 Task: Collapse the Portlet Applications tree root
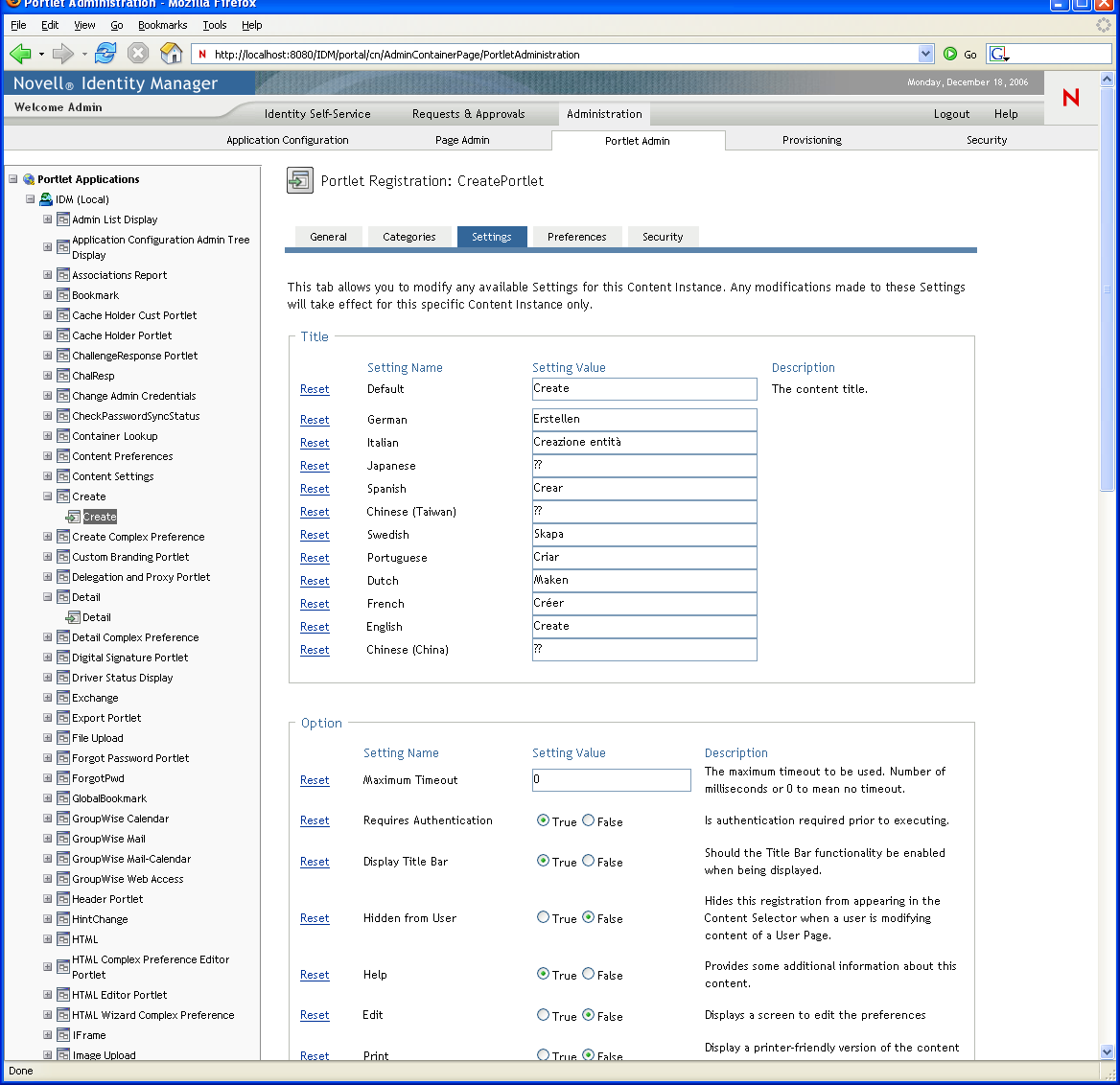[12, 179]
